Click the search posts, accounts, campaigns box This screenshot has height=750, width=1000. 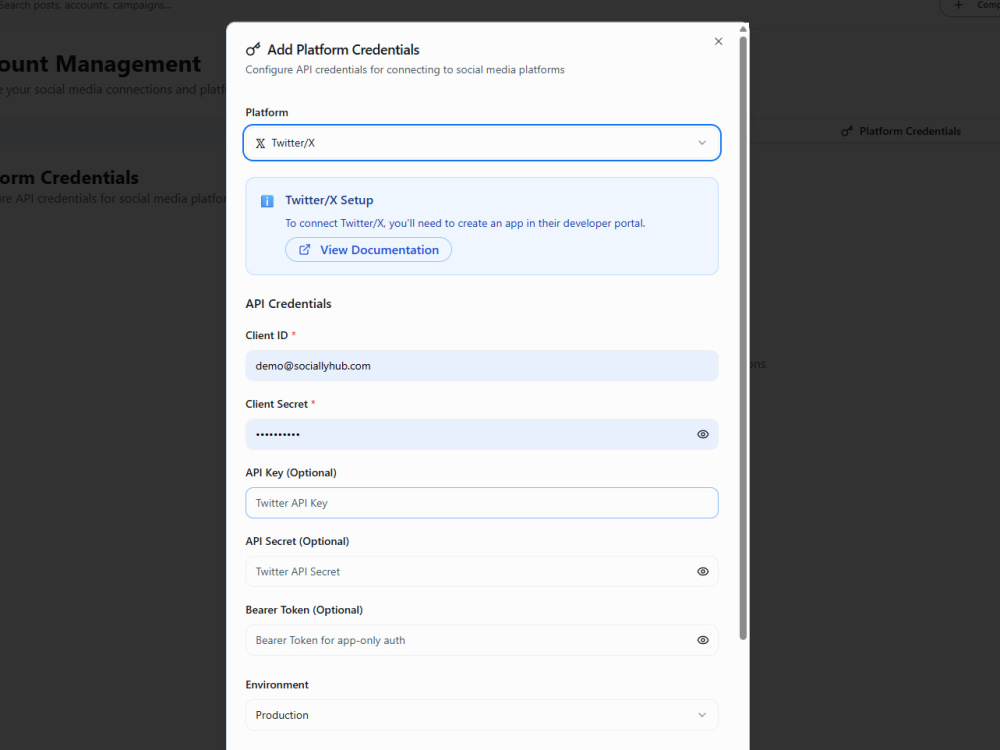coord(86,6)
